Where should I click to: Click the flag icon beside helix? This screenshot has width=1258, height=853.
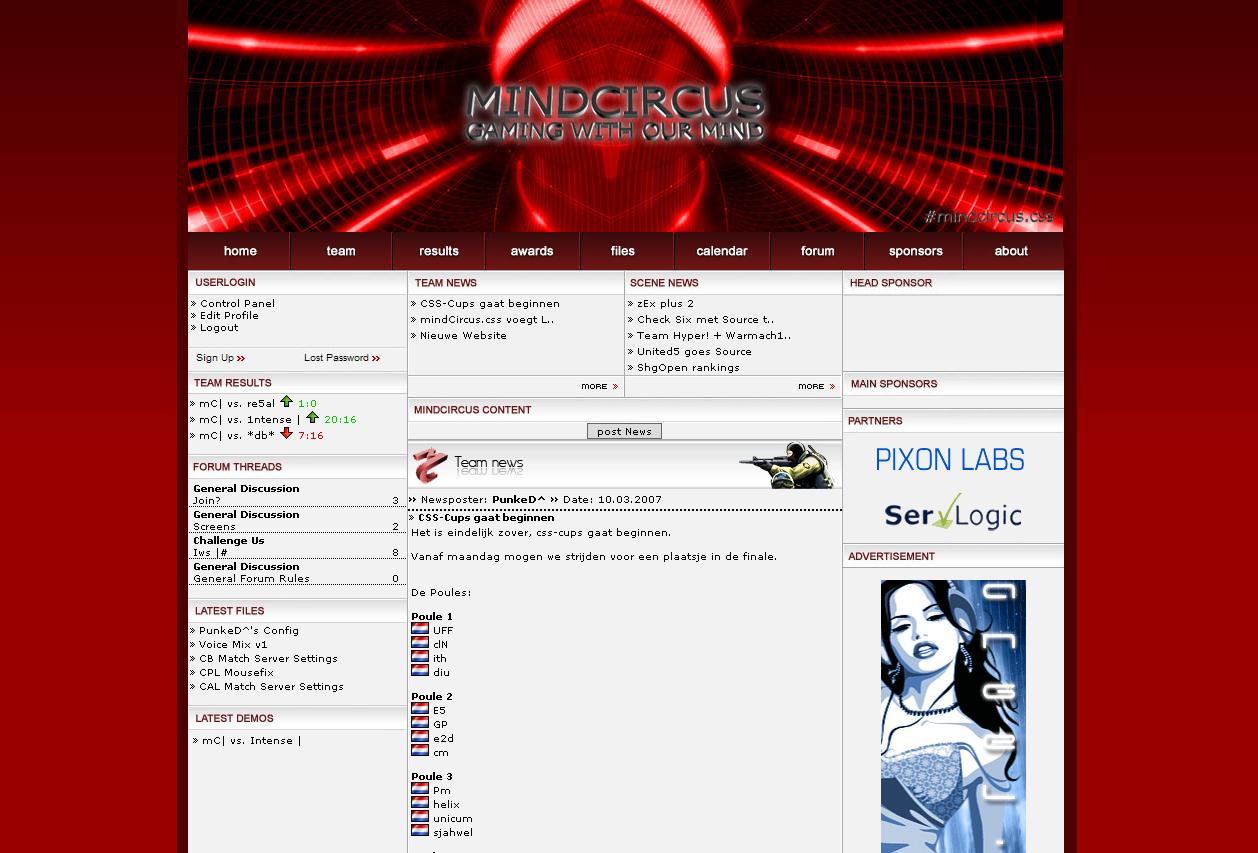coord(420,803)
